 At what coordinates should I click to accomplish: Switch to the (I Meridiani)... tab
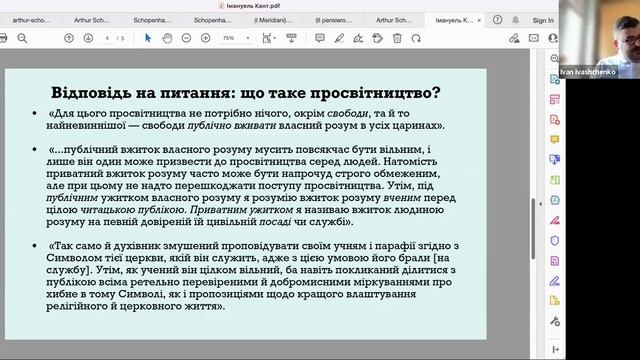coord(273,20)
